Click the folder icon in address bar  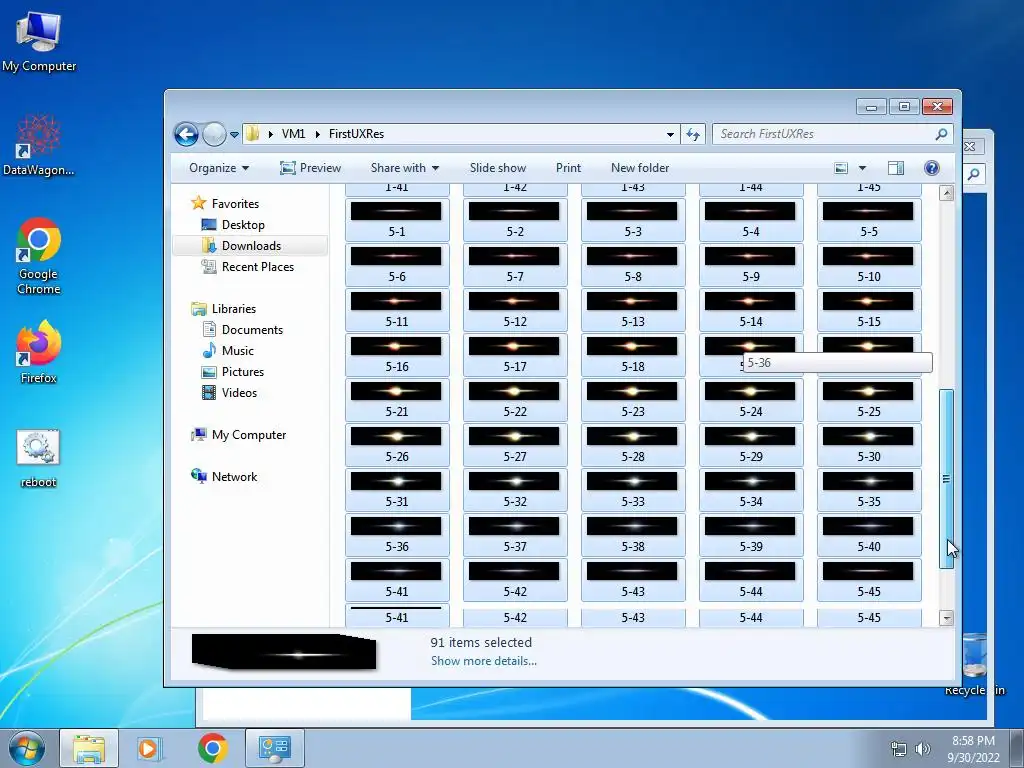(252, 134)
